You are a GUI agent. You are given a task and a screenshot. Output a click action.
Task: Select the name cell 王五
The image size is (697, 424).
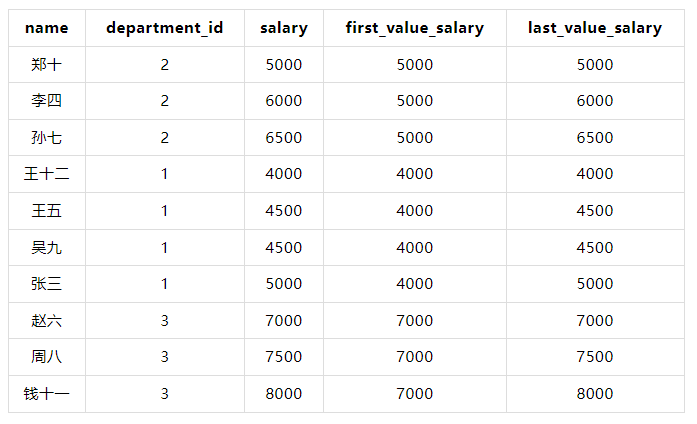point(46,211)
